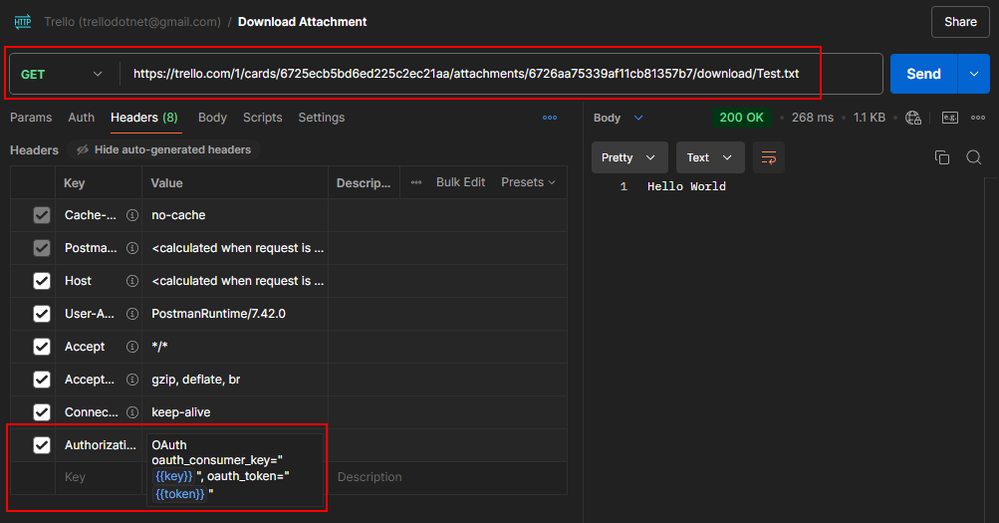
Task: Toggle the Cache-Control header checkbox
Action: 41,215
